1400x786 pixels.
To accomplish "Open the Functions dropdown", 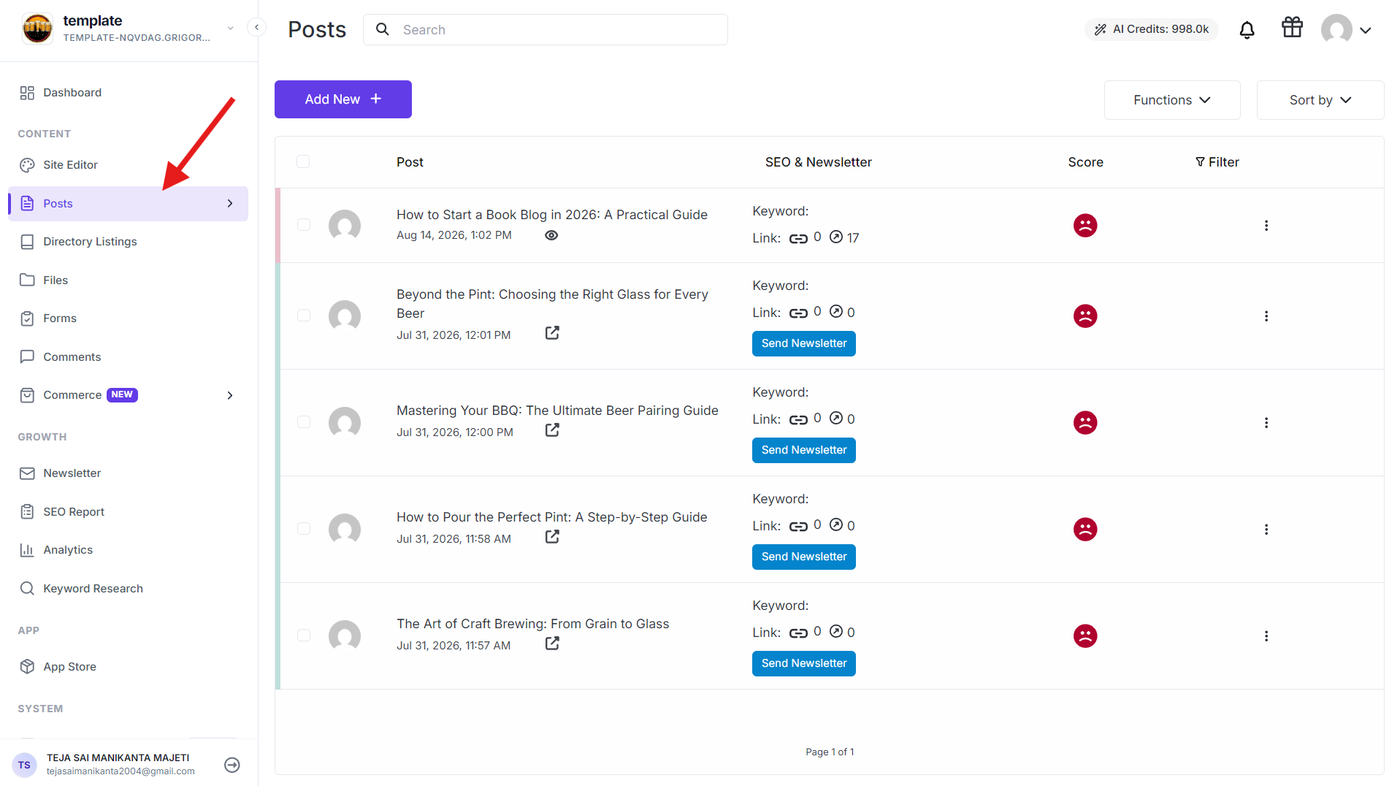I will pyautogui.click(x=1172, y=100).
